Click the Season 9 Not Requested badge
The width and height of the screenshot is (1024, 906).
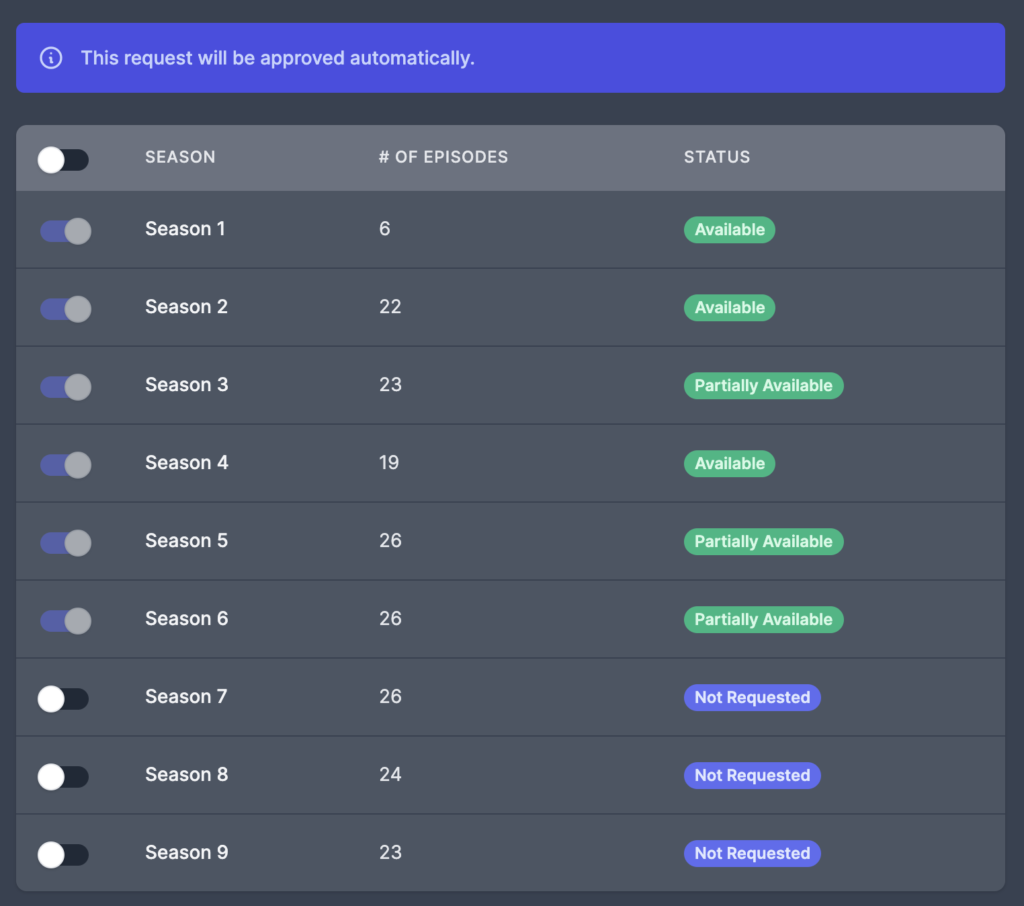coord(752,854)
